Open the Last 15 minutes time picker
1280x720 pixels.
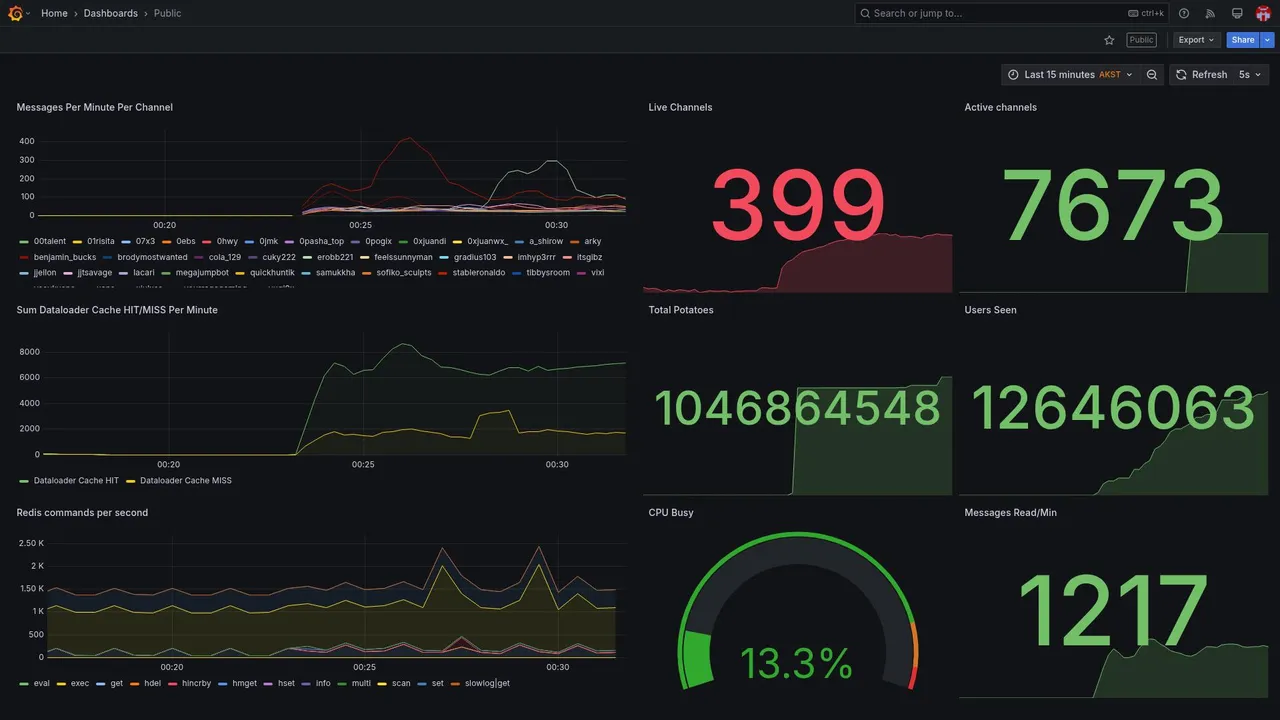[1070, 75]
